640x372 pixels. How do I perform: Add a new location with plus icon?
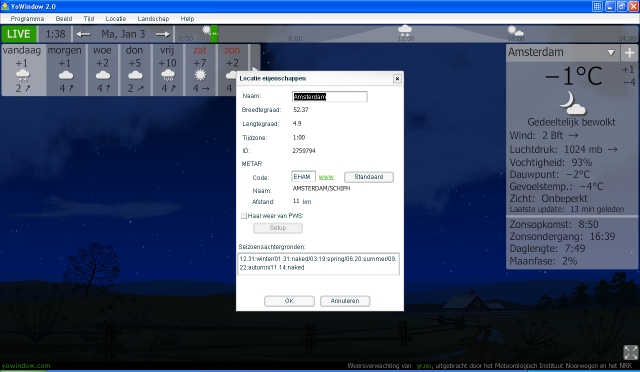pos(629,53)
